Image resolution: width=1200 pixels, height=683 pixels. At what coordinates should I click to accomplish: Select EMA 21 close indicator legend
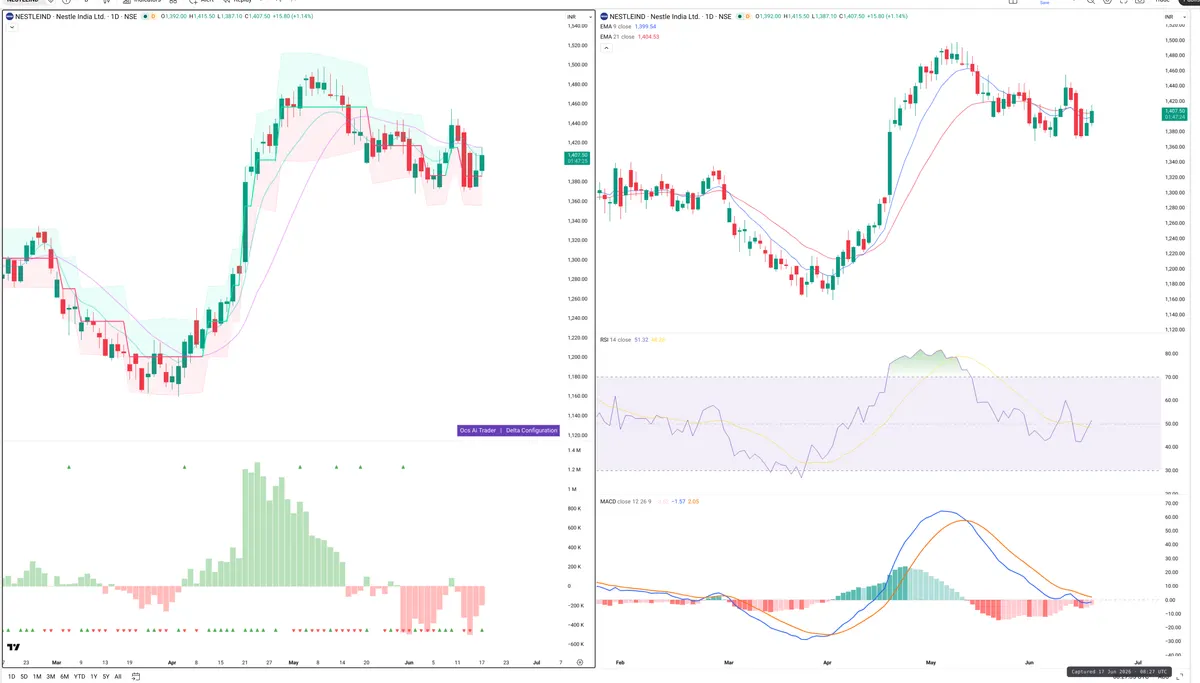click(618, 36)
